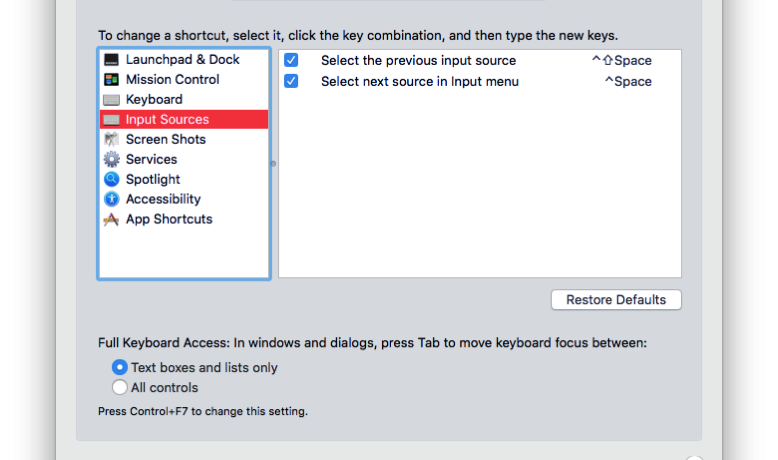Image resolution: width=778 pixels, height=460 pixels.
Task: Select the Mission Control icon
Action: click(x=111, y=79)
